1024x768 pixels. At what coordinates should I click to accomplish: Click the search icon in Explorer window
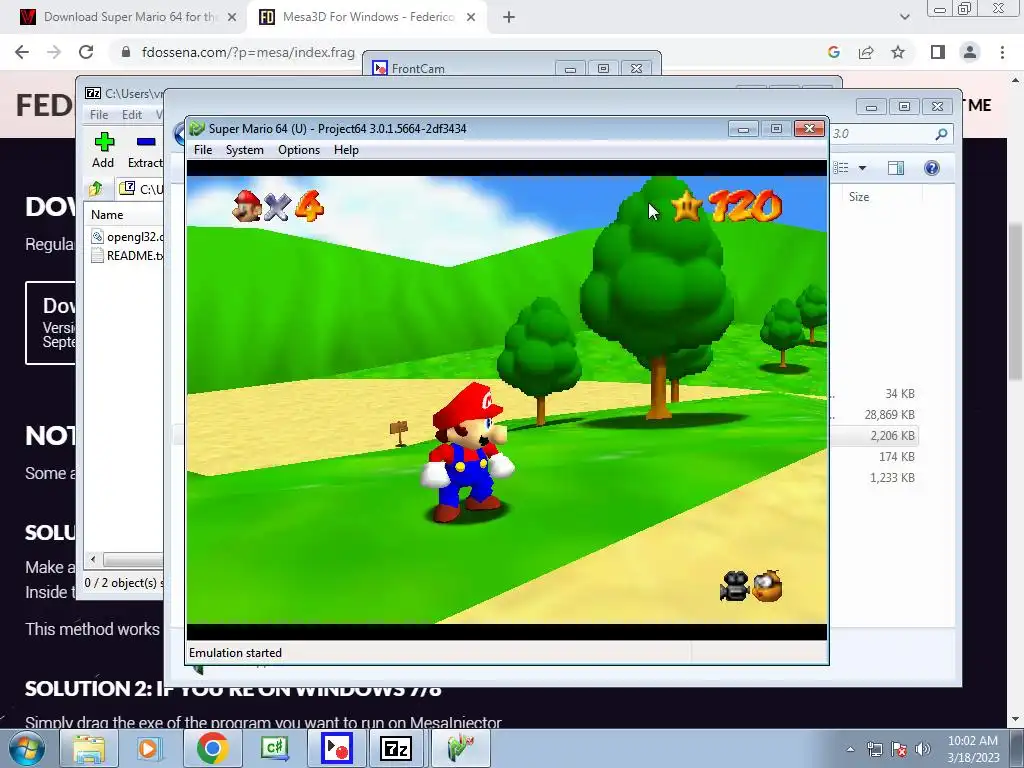(x=941, y=134)
